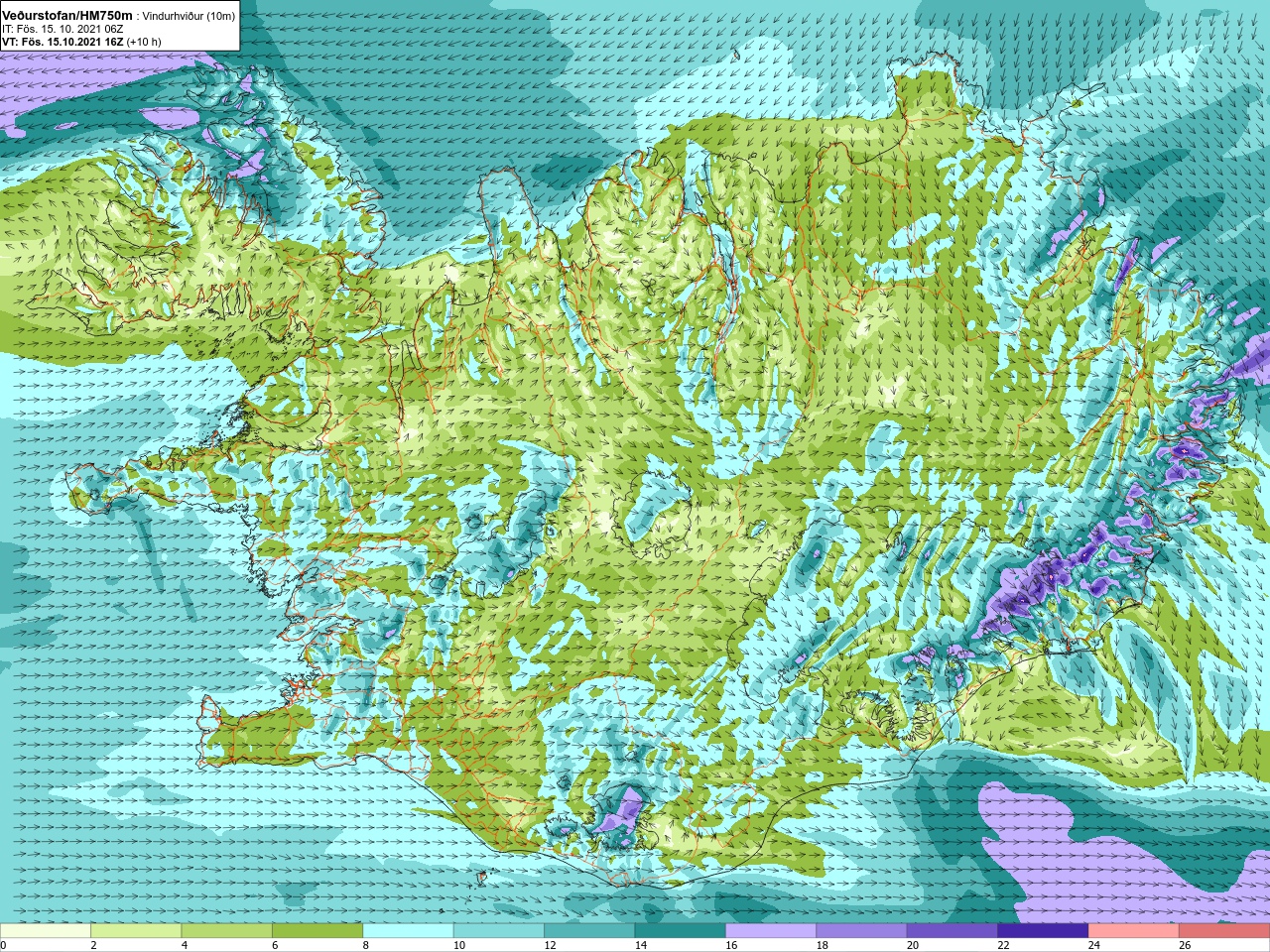Click the legend tick label '16'
The height and width of the screenshot is (952, 1270).
(x=730, y=945)
